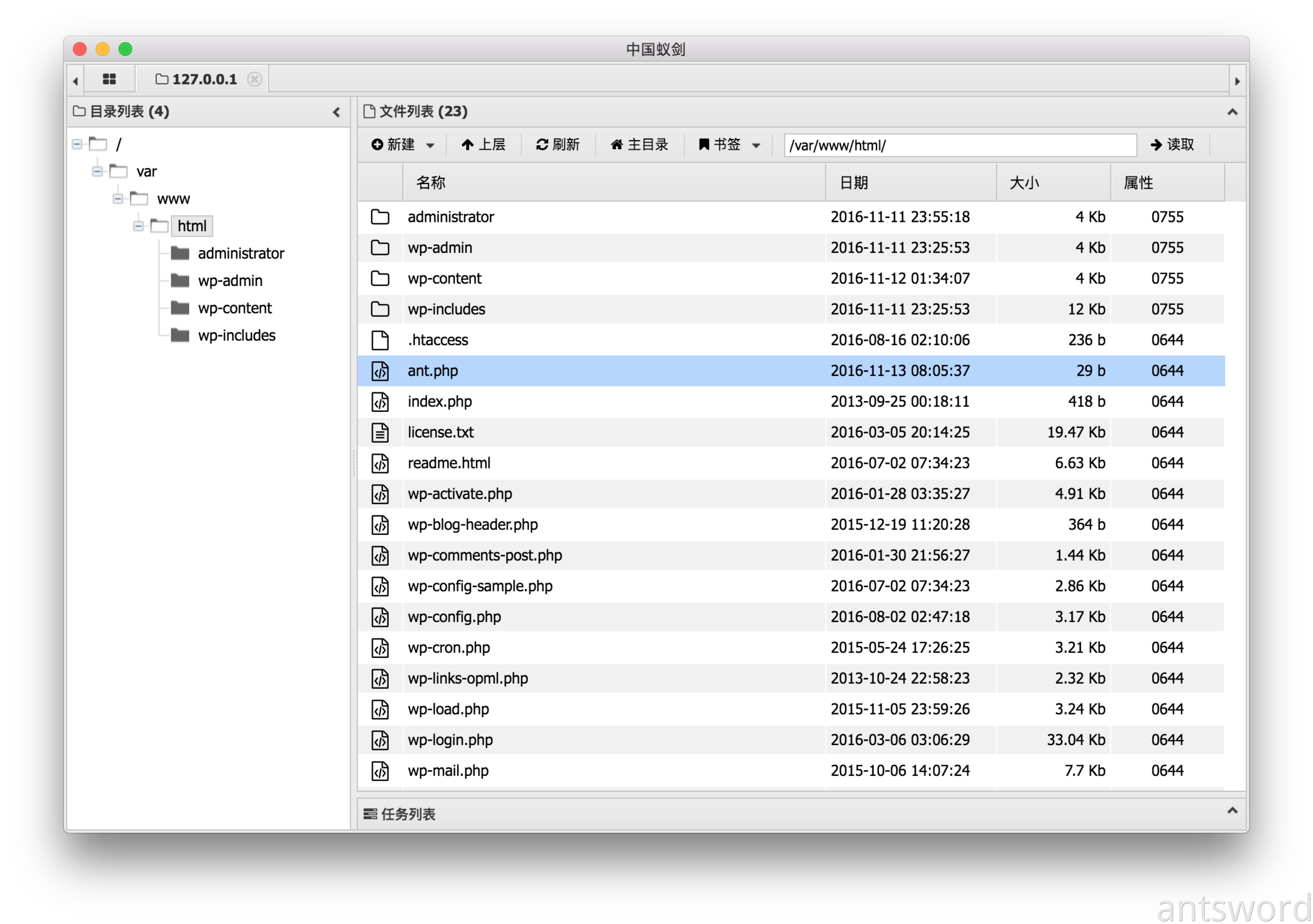Open the 新建 new dropdown
Viewport: 1313px width, 924px height.
[x=403, y=145]
